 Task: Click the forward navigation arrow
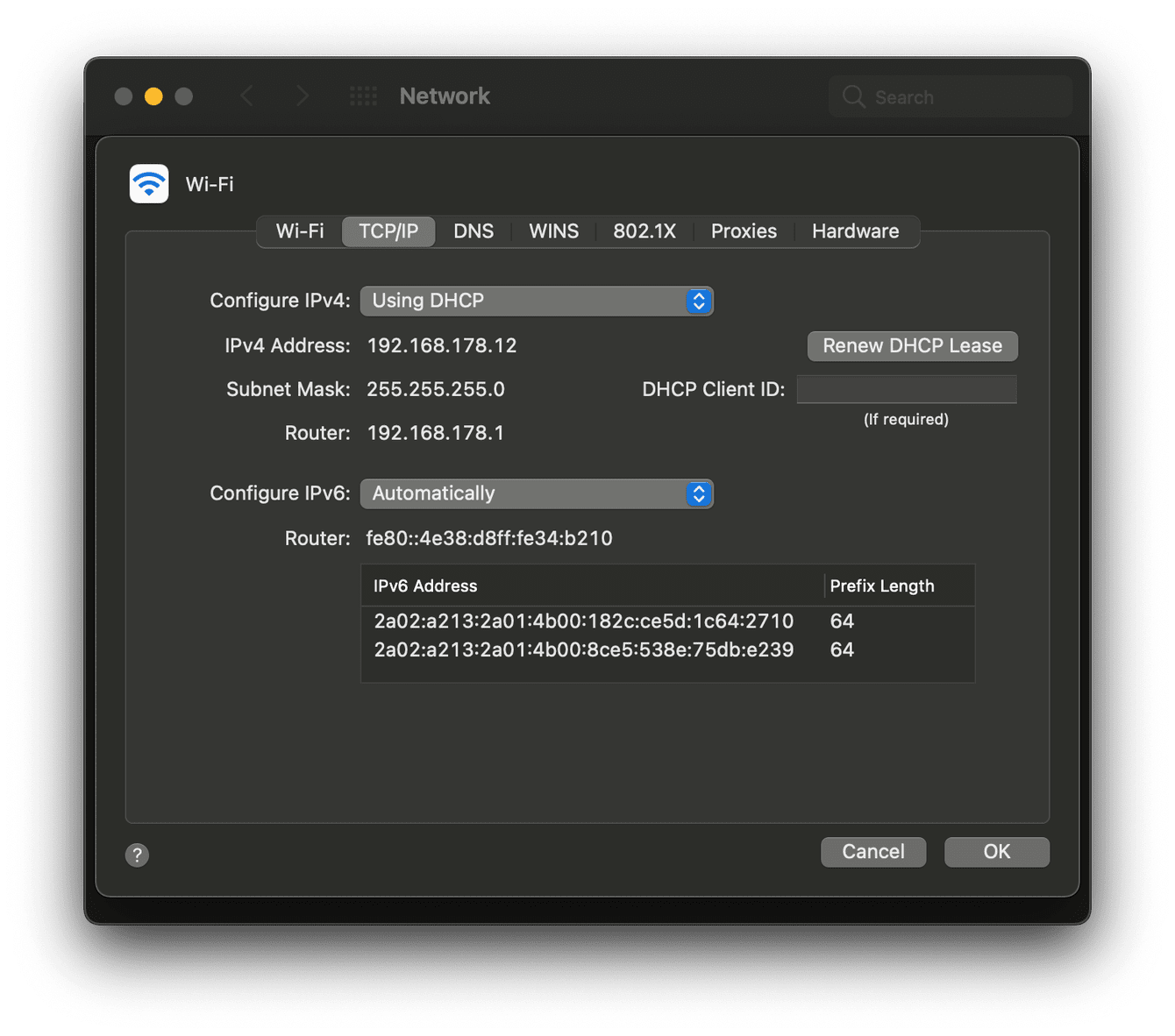tap(302, 96)
